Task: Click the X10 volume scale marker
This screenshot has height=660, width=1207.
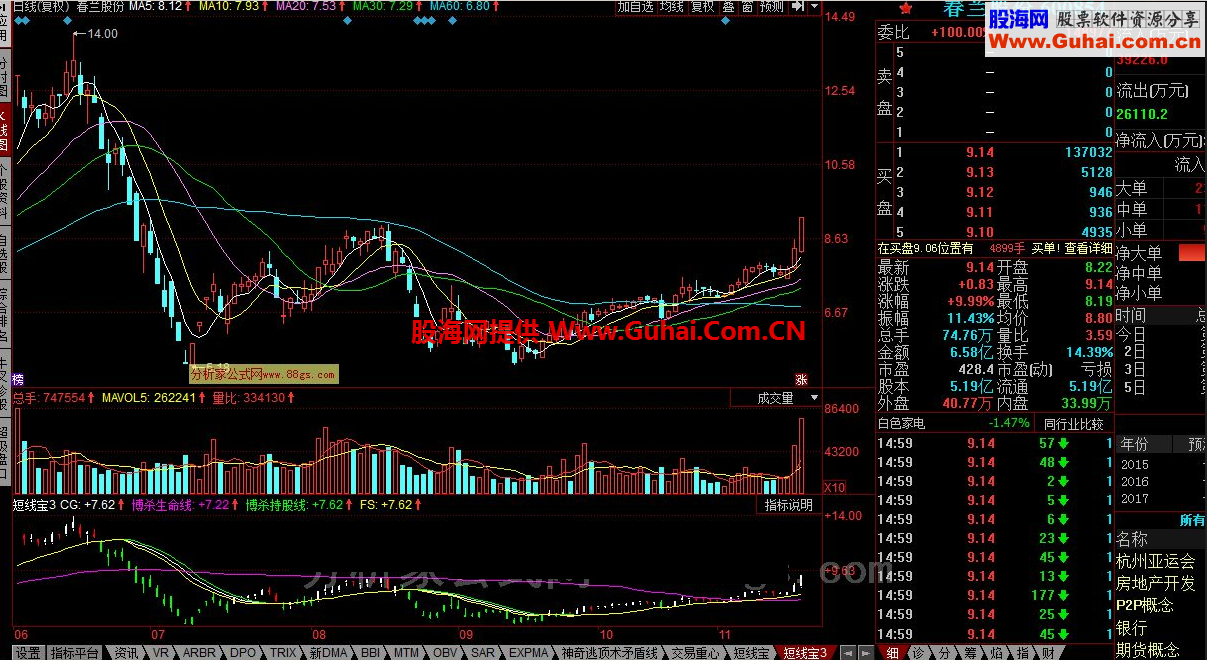Action: point(834,487)
